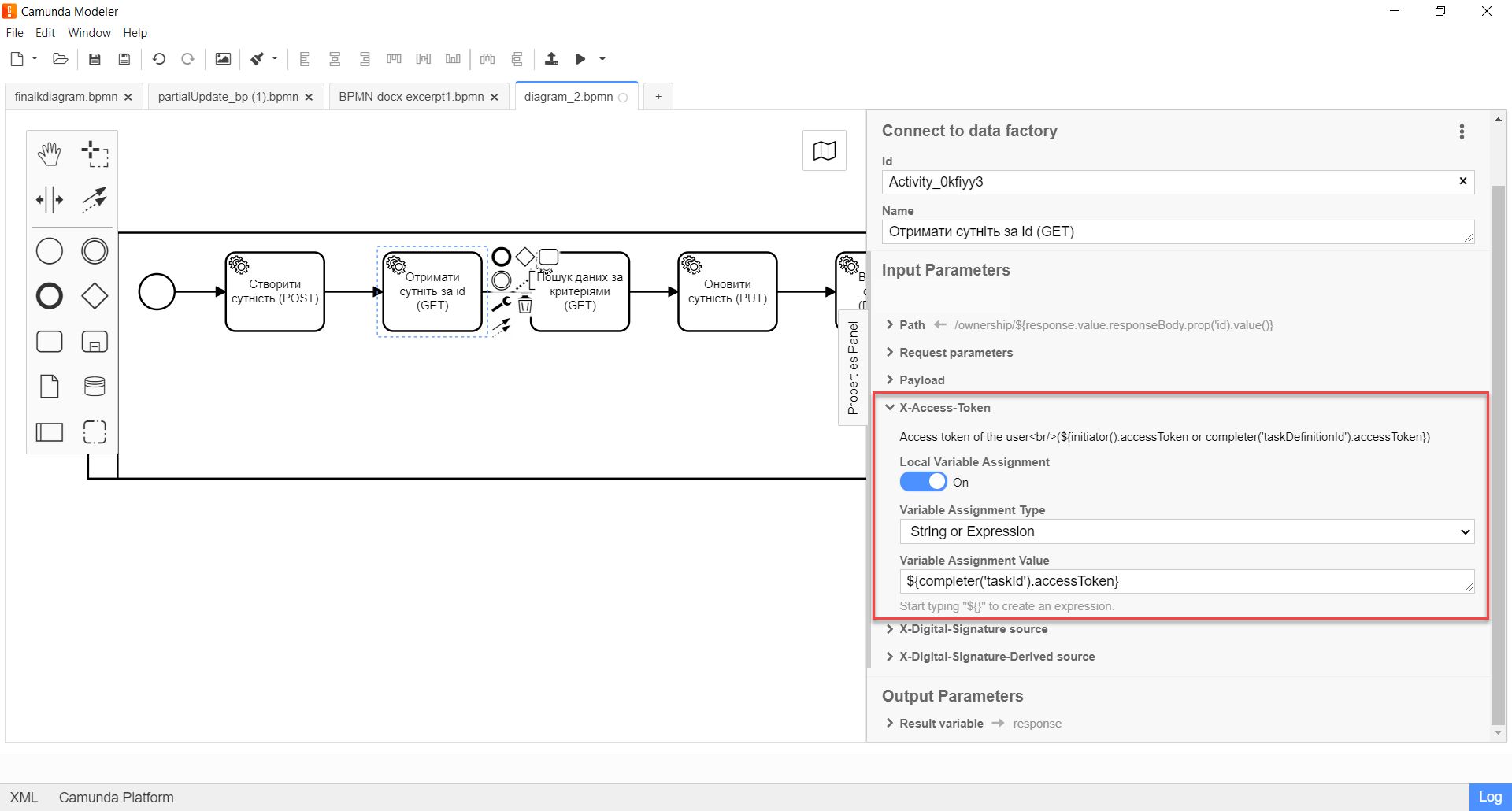Click the redo icon in toolbar
Viewport: 1512px width, 811px height.
pos(187,59)
